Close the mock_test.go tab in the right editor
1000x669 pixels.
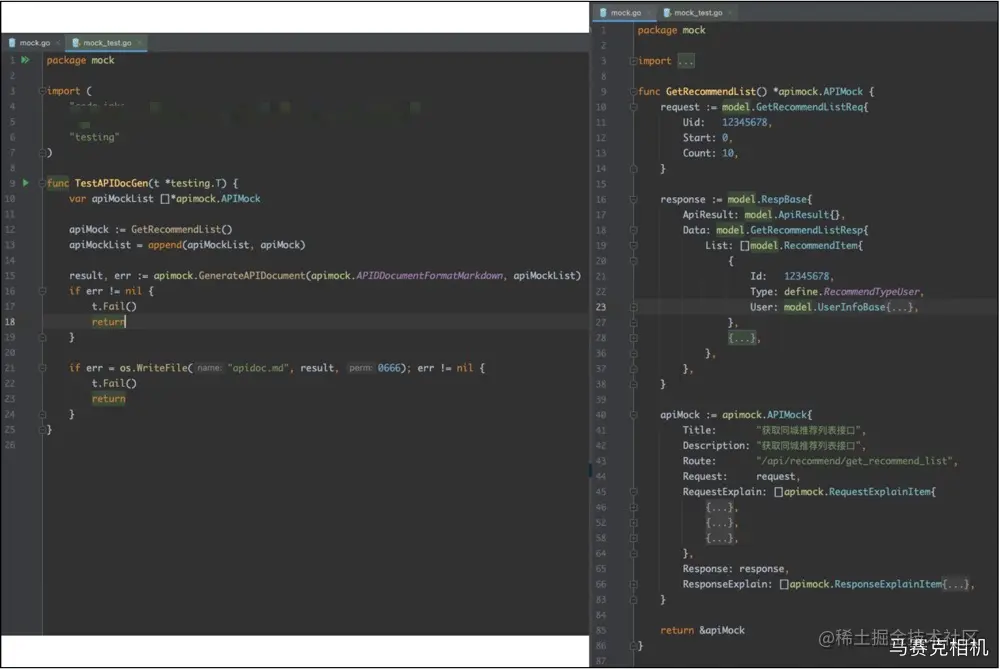point(730,13)
